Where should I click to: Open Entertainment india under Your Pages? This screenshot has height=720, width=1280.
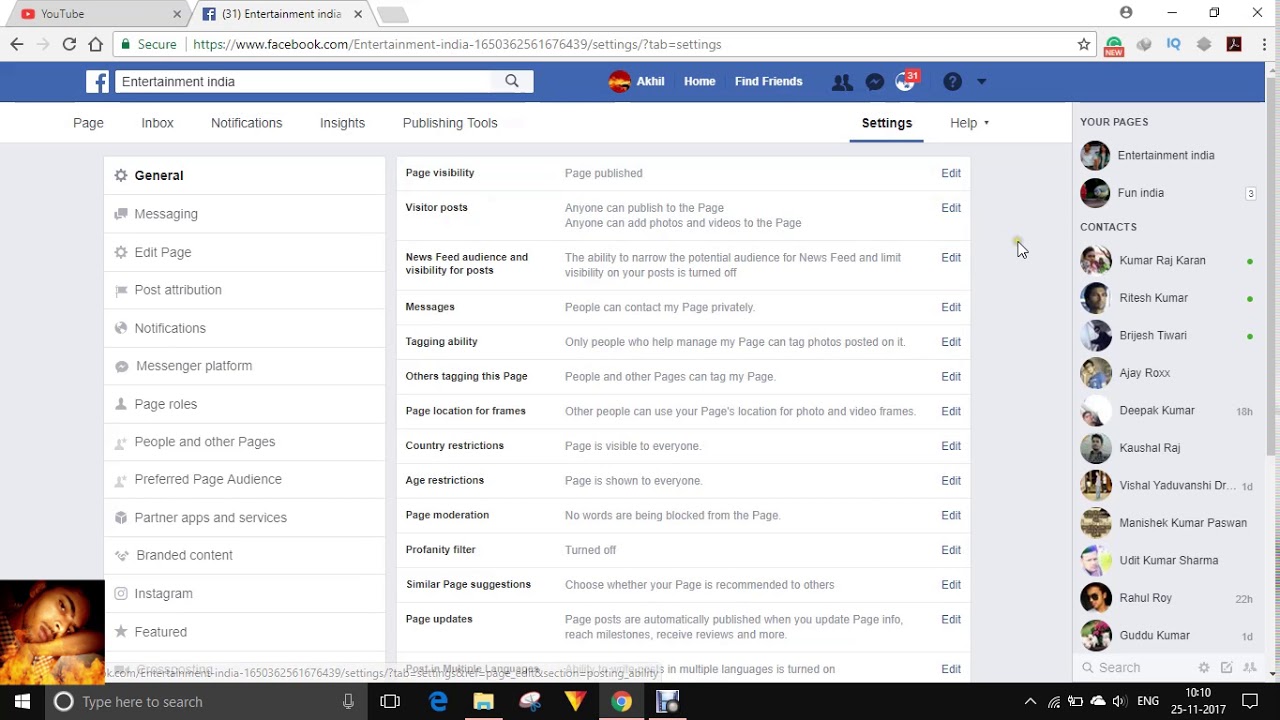1167,155
